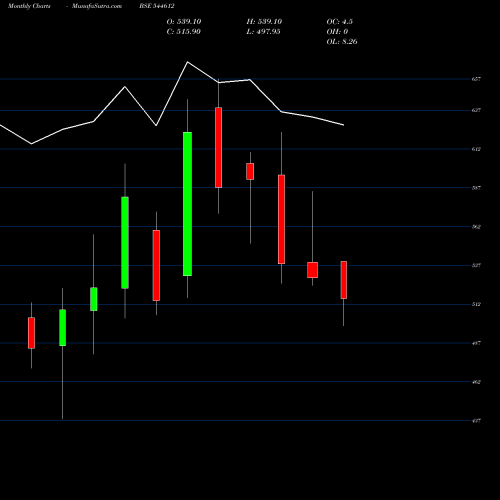500x500 pixels.
Task: Click the 'Monthly Charts' title text
Action: click(29, 6)
